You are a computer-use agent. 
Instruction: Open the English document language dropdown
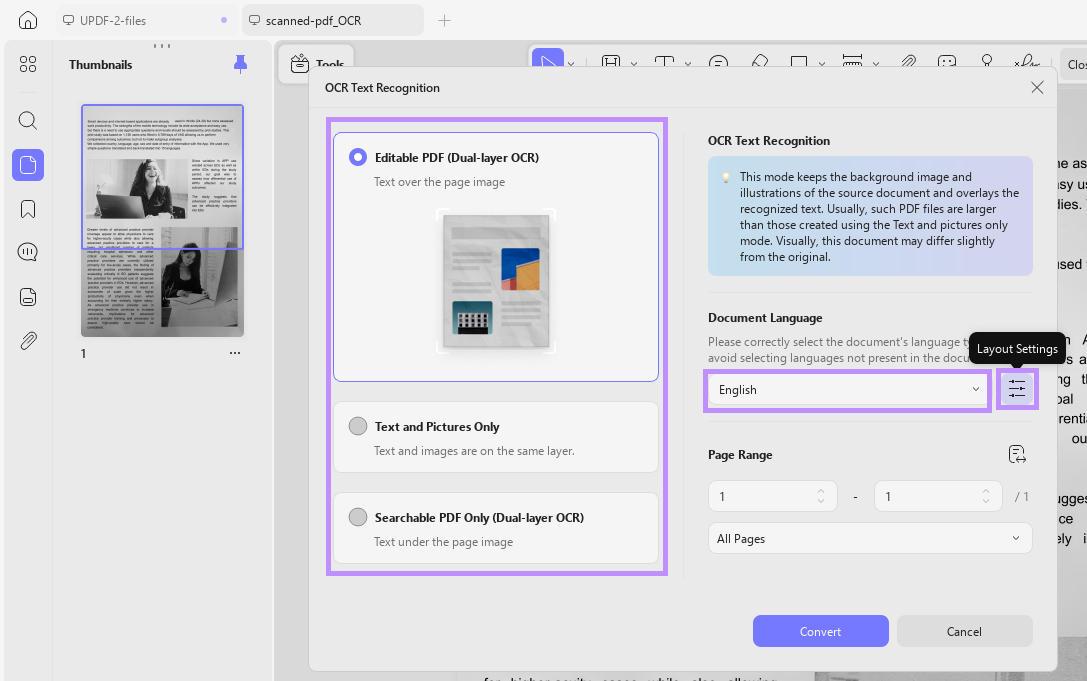pos(848,390)
